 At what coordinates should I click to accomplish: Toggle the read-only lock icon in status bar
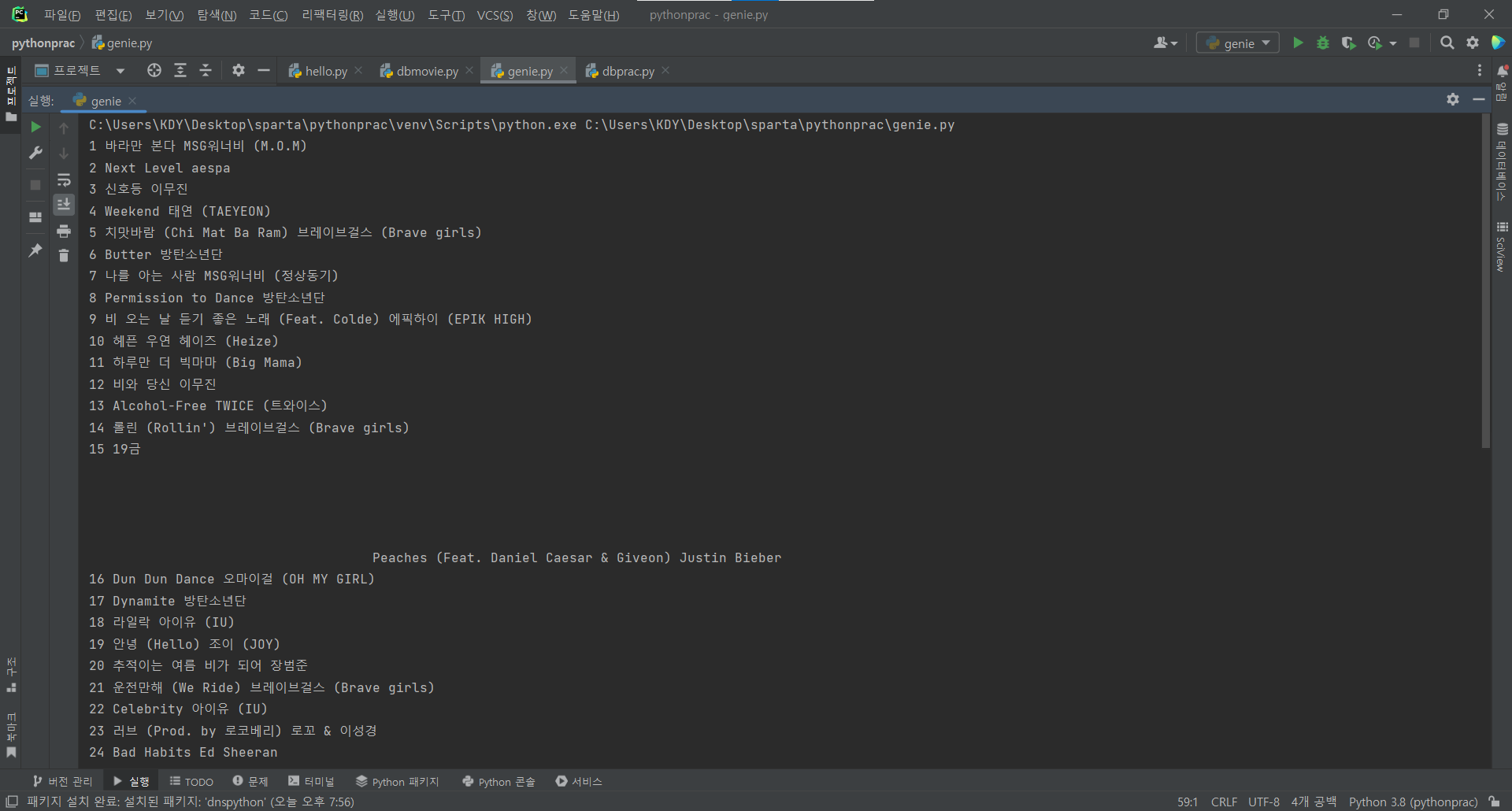click(x=1494, y=802)
